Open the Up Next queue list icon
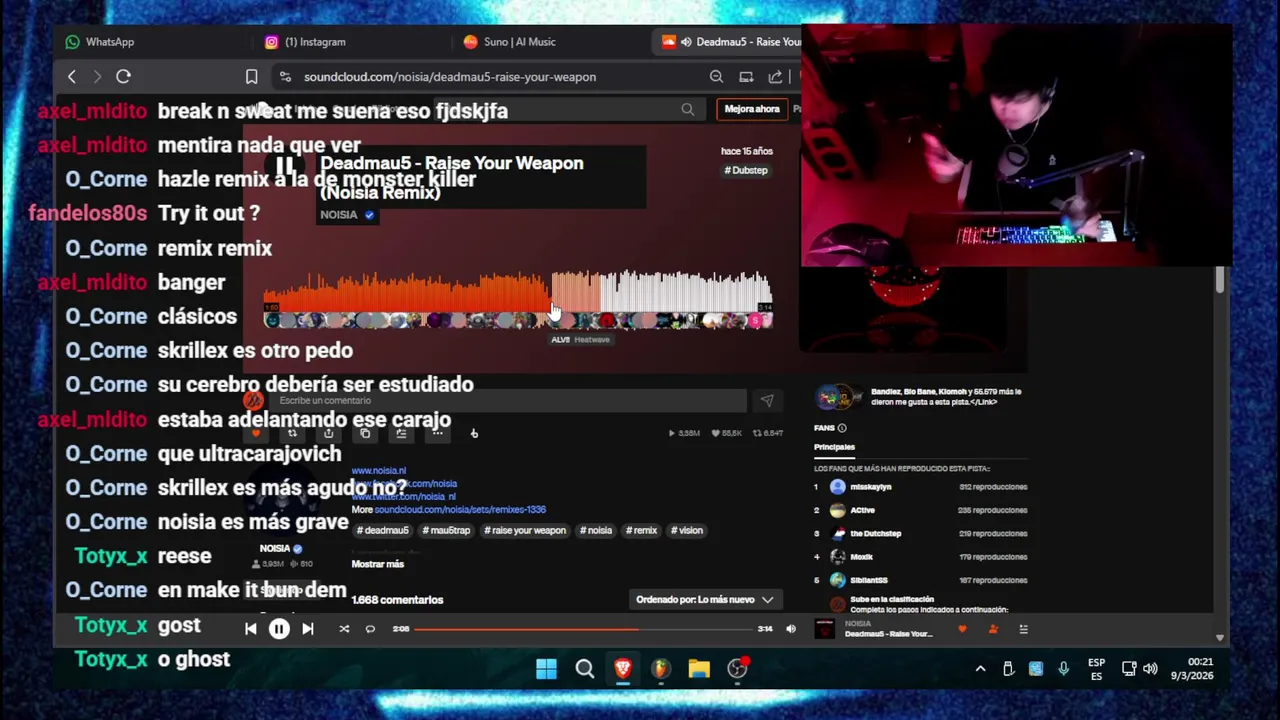The height and width of the screenshot is (720, 1280). (1023, 629)
